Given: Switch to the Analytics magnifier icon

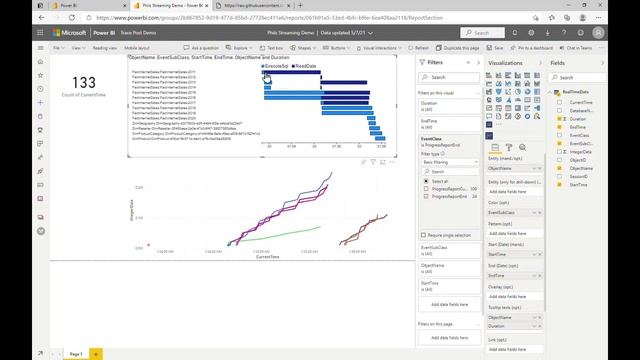Looking at the screenshot, I should click(522, 147).
